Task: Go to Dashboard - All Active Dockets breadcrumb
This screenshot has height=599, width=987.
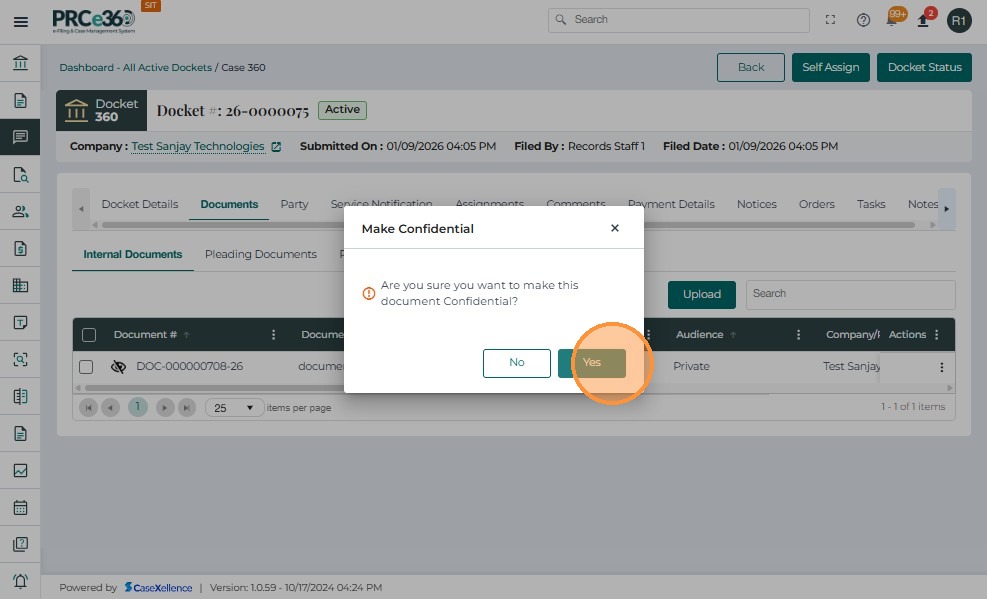Action: 135,67
